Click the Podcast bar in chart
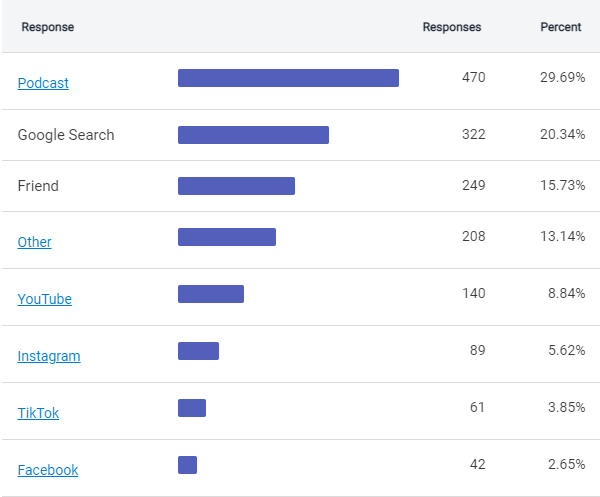This screenshot has height=497, width=600. coord(288,78)
